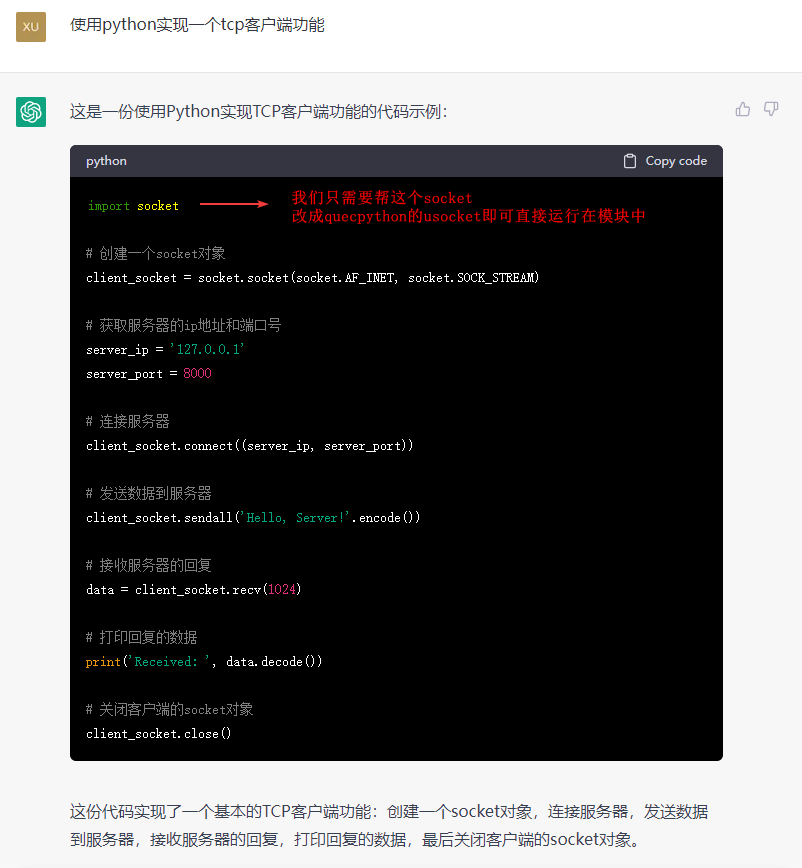This screenshot has width=802, height=868.
Task: Click the red server_port value 8000
Action: (198, 373)
